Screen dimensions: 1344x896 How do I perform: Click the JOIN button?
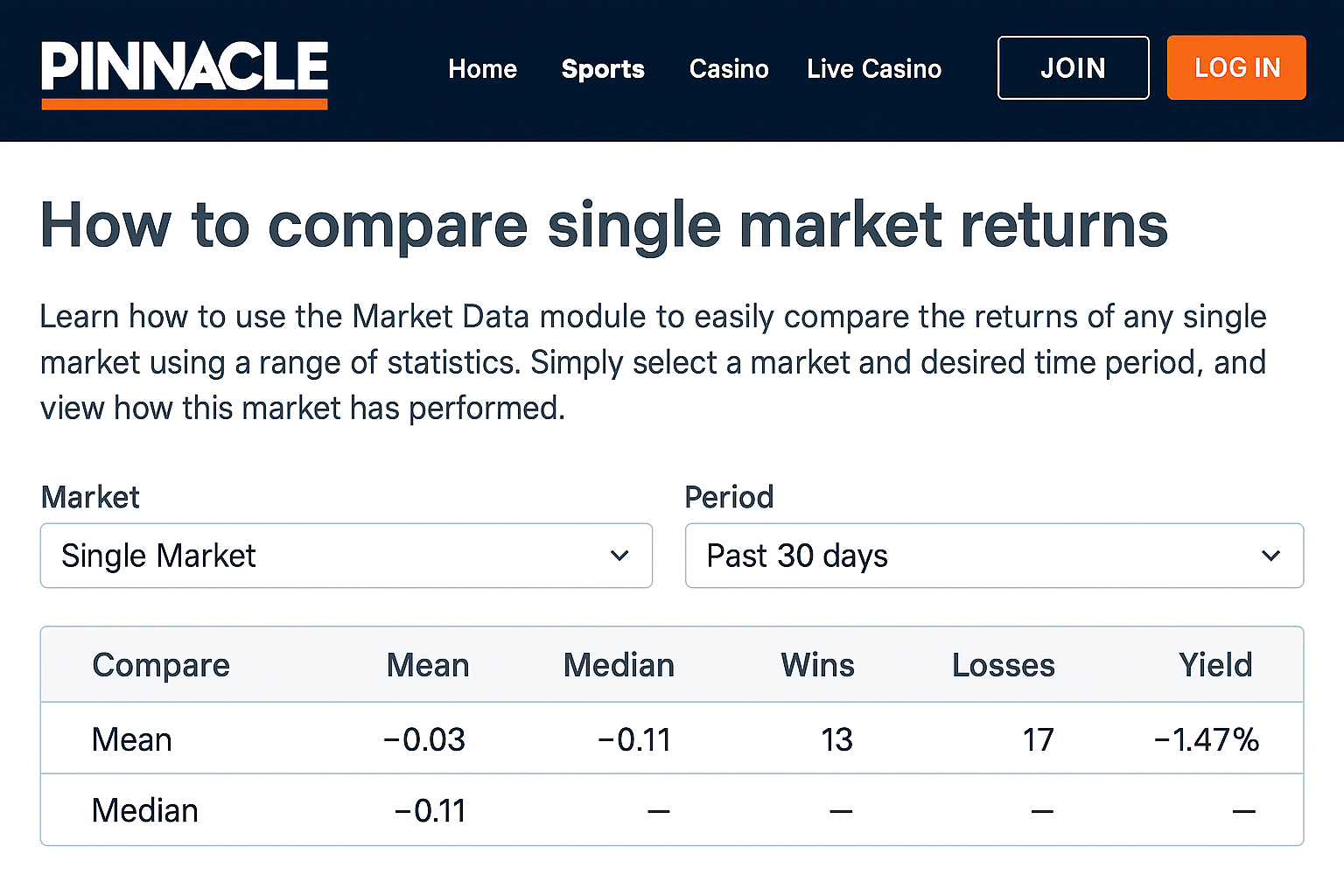pos(1073,67)
